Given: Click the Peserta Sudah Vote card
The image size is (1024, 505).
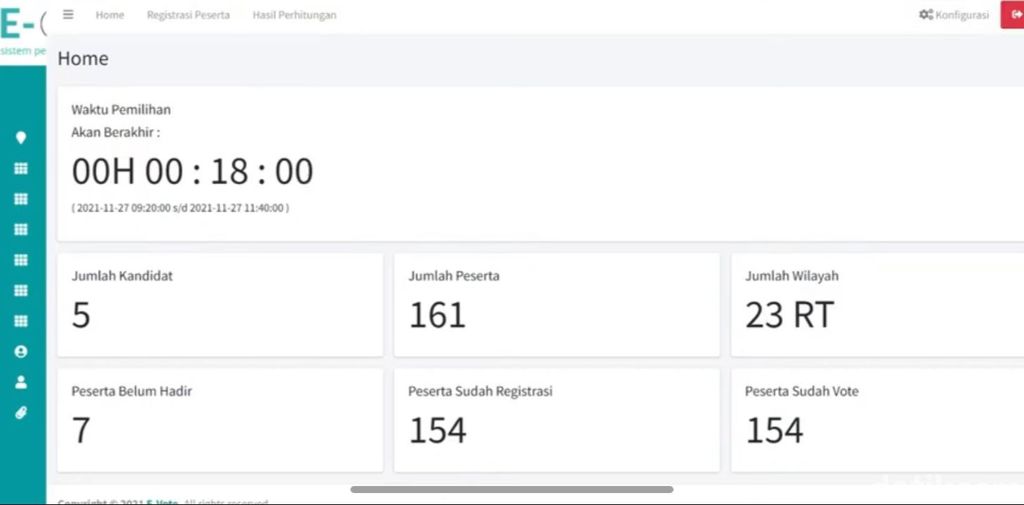Looking at the screenshot, I should pyautogui.click(x=877, y=420).
